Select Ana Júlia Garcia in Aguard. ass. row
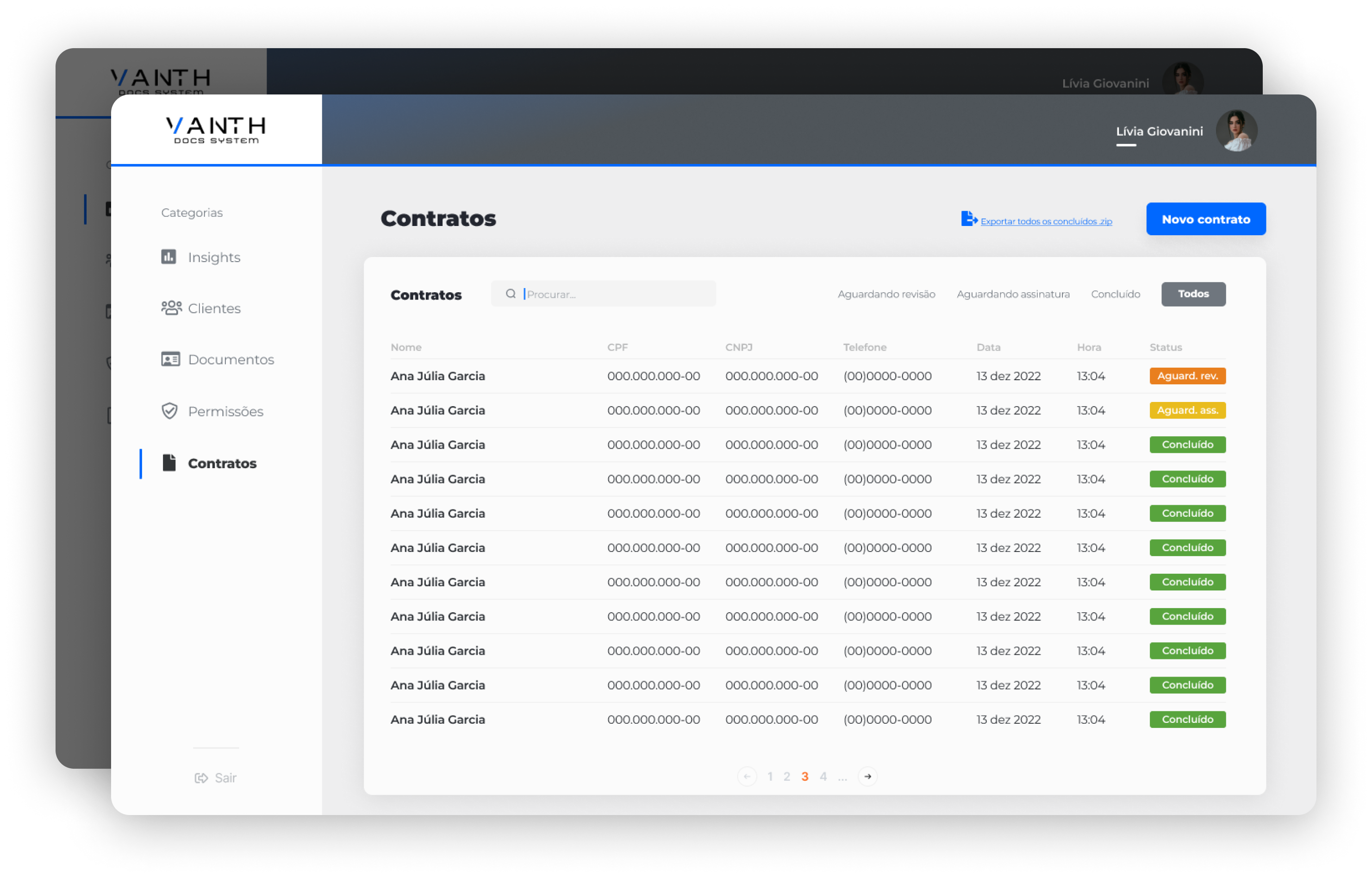 (437, 410)
